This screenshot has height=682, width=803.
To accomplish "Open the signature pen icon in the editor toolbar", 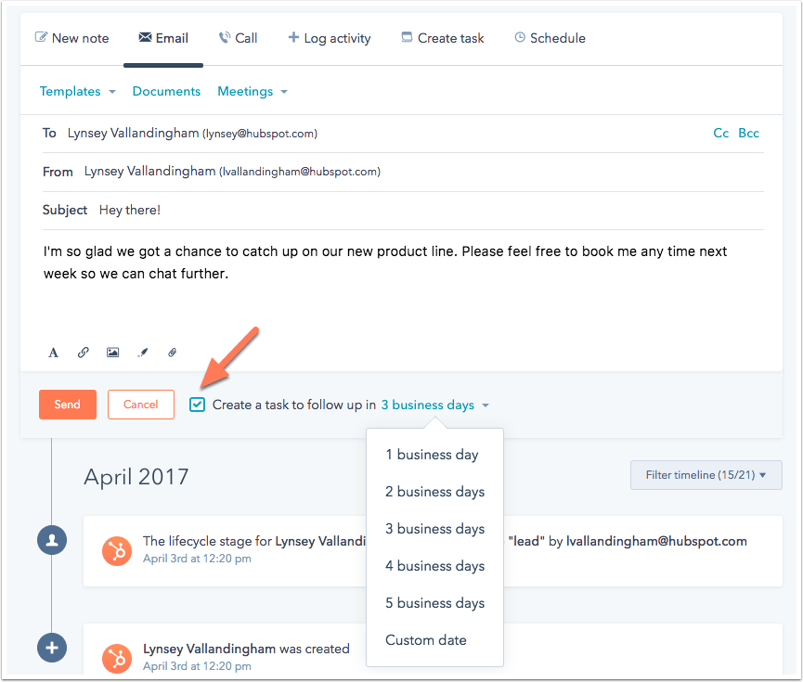I will (x=143, y=352).
